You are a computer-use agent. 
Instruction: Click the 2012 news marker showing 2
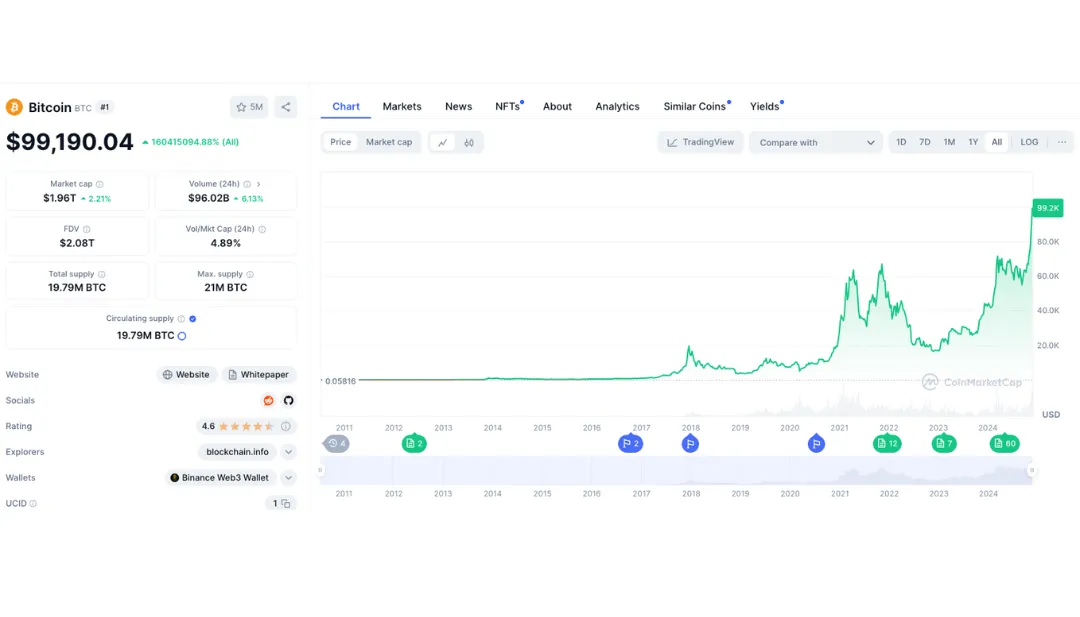pos(415,443)
